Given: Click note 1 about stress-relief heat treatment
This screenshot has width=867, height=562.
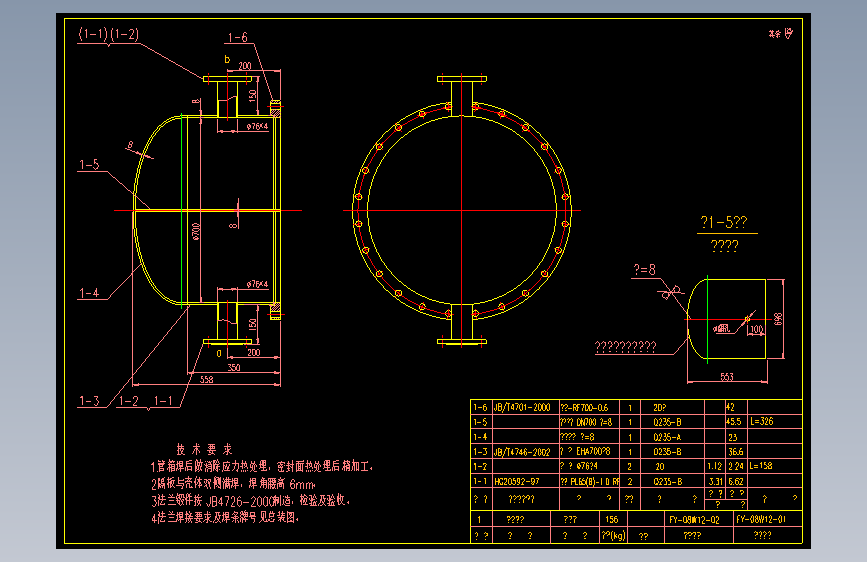Looking at the screenshot, I should pos(262,466).
